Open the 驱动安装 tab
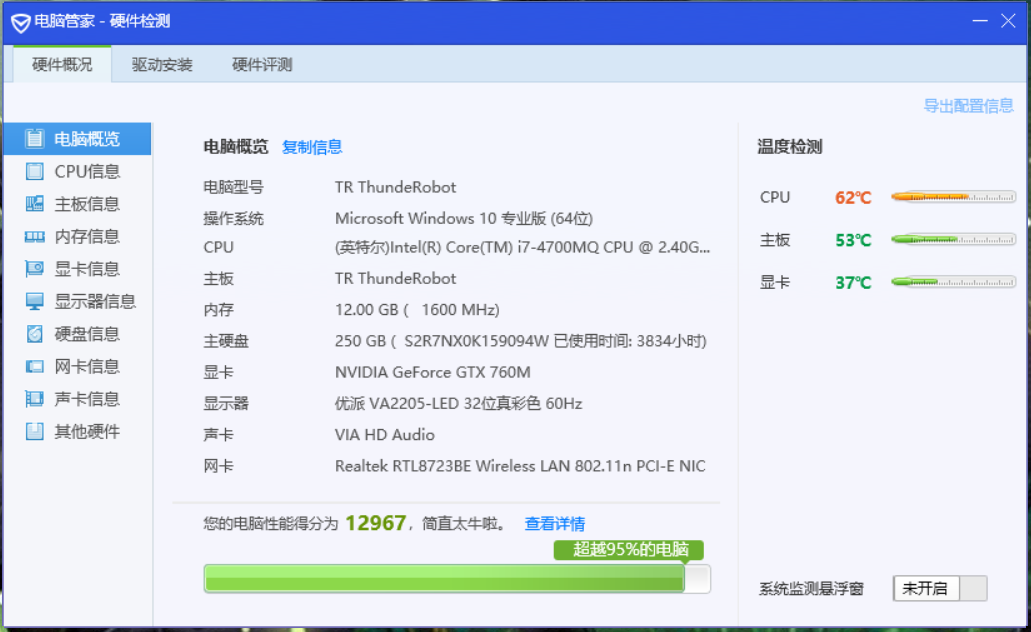 pos(162,64)
